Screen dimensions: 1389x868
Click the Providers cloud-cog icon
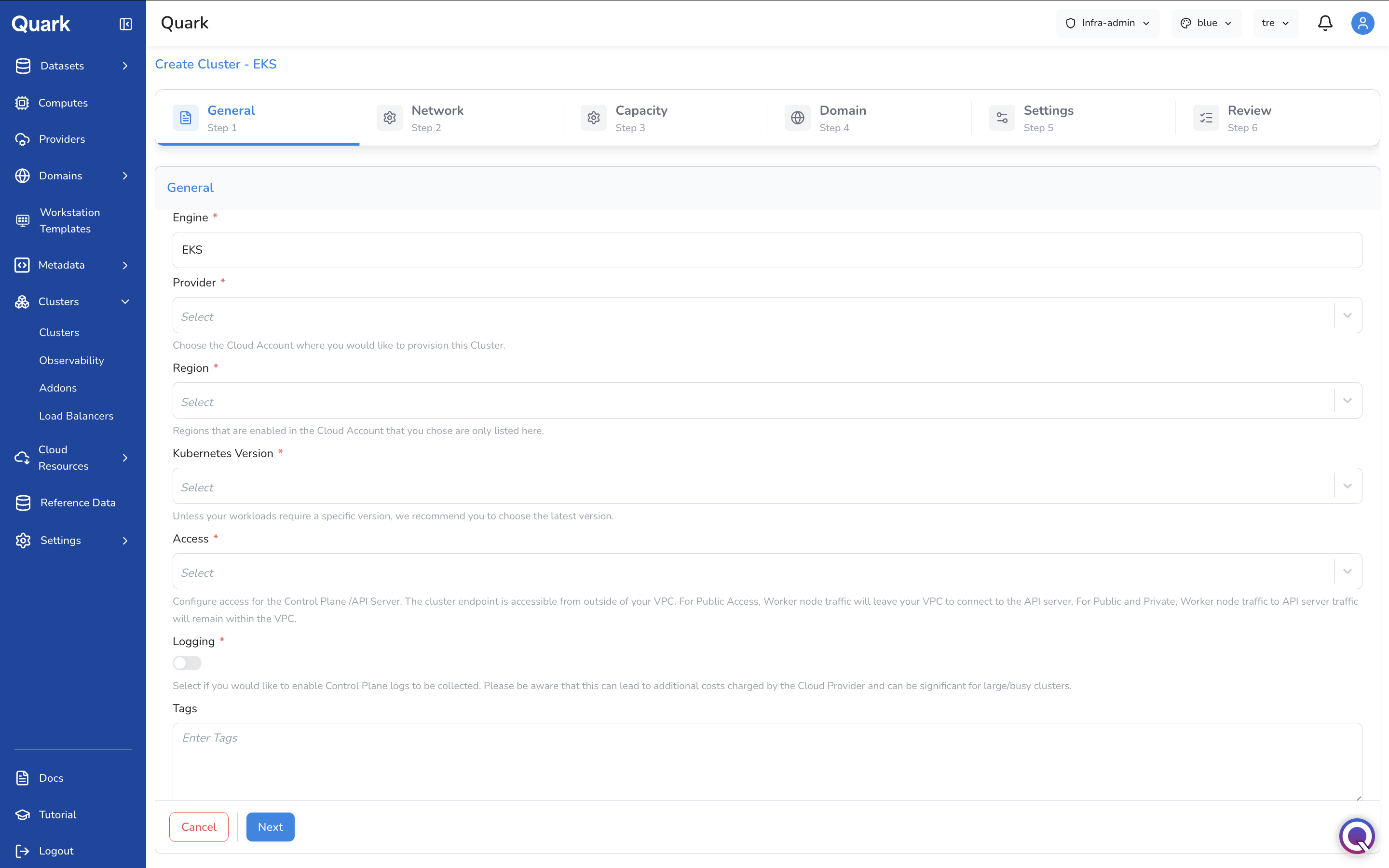tap(22, 139)
